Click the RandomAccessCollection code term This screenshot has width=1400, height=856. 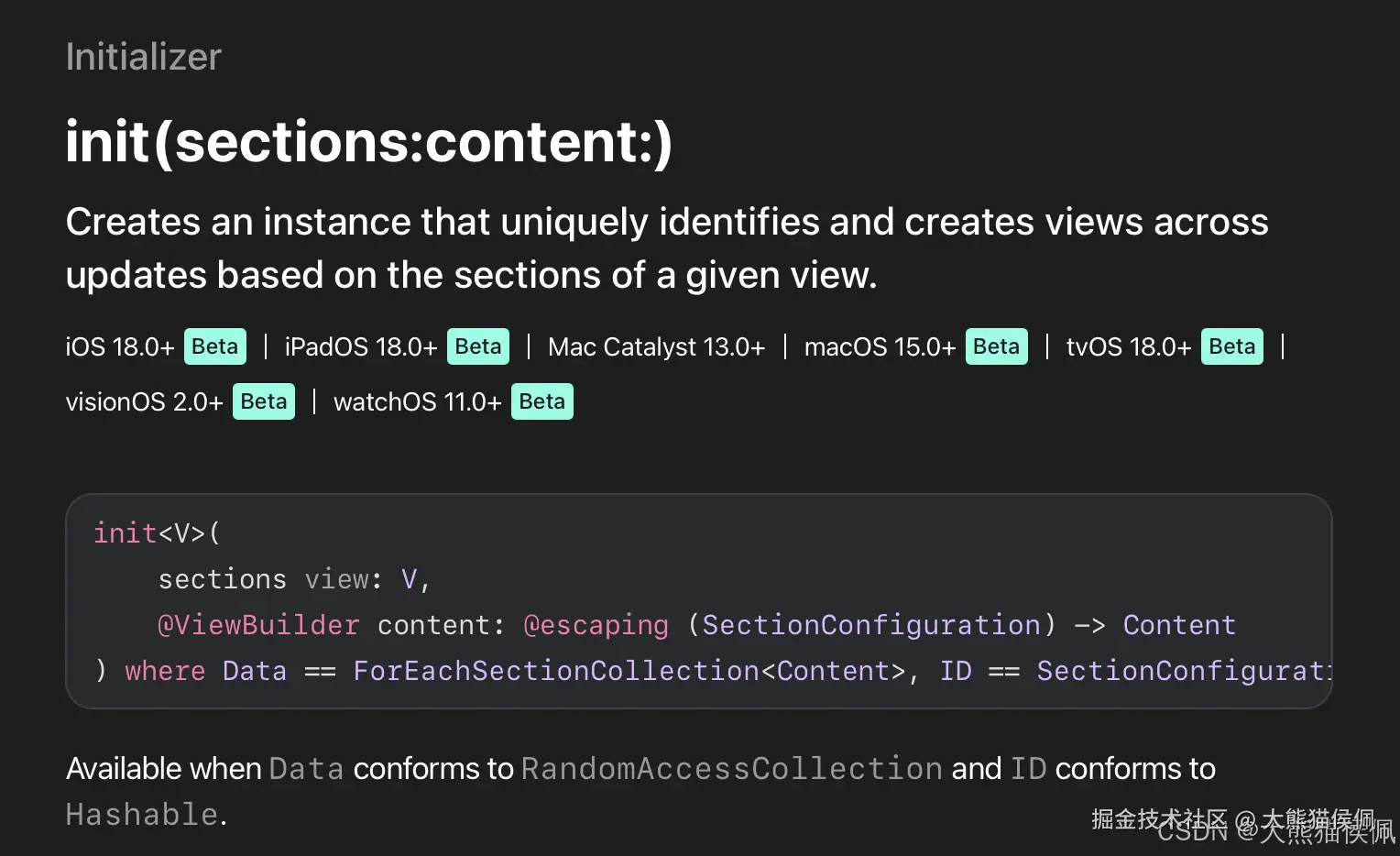click(732, 768)
